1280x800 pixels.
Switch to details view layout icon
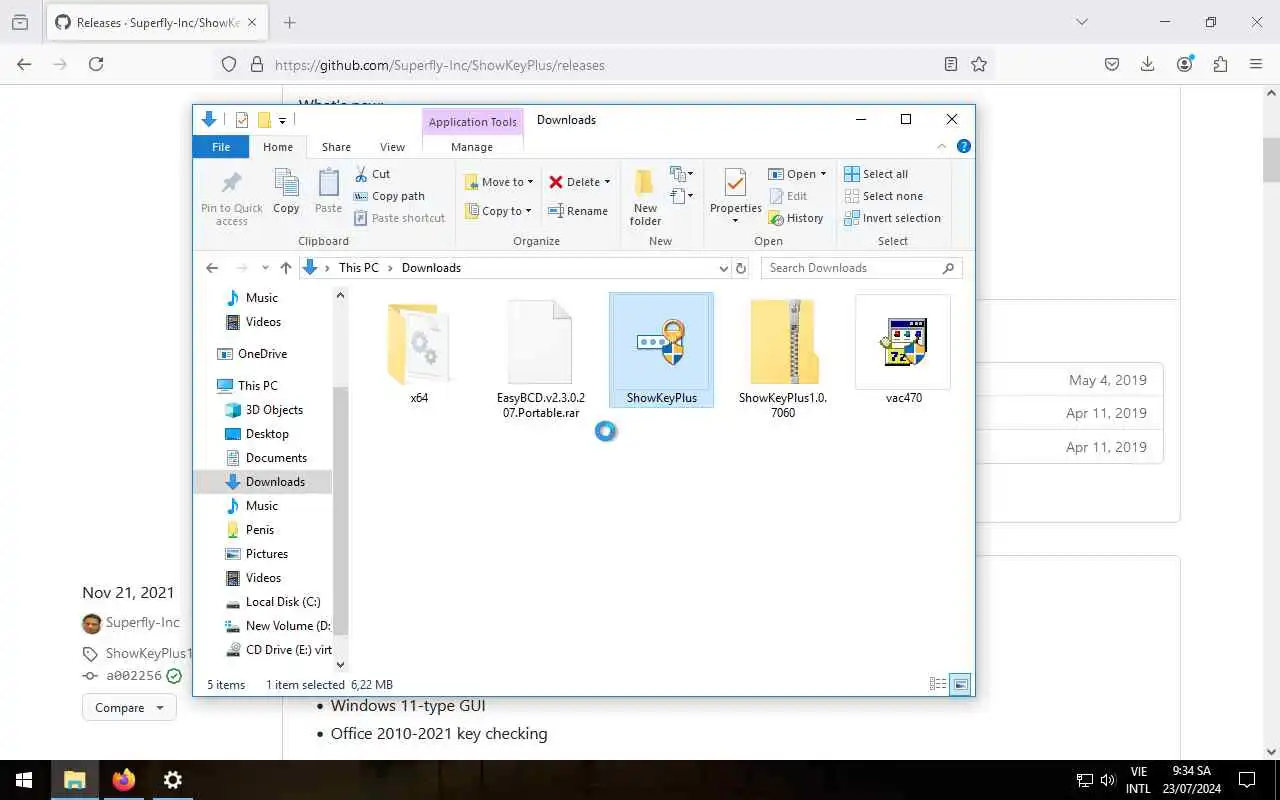click(x=938, y=685)
